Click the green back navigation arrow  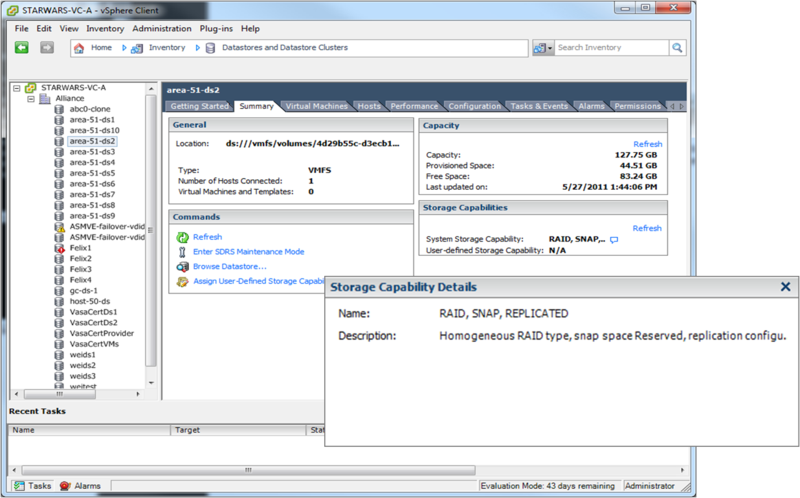pos(21,48)
